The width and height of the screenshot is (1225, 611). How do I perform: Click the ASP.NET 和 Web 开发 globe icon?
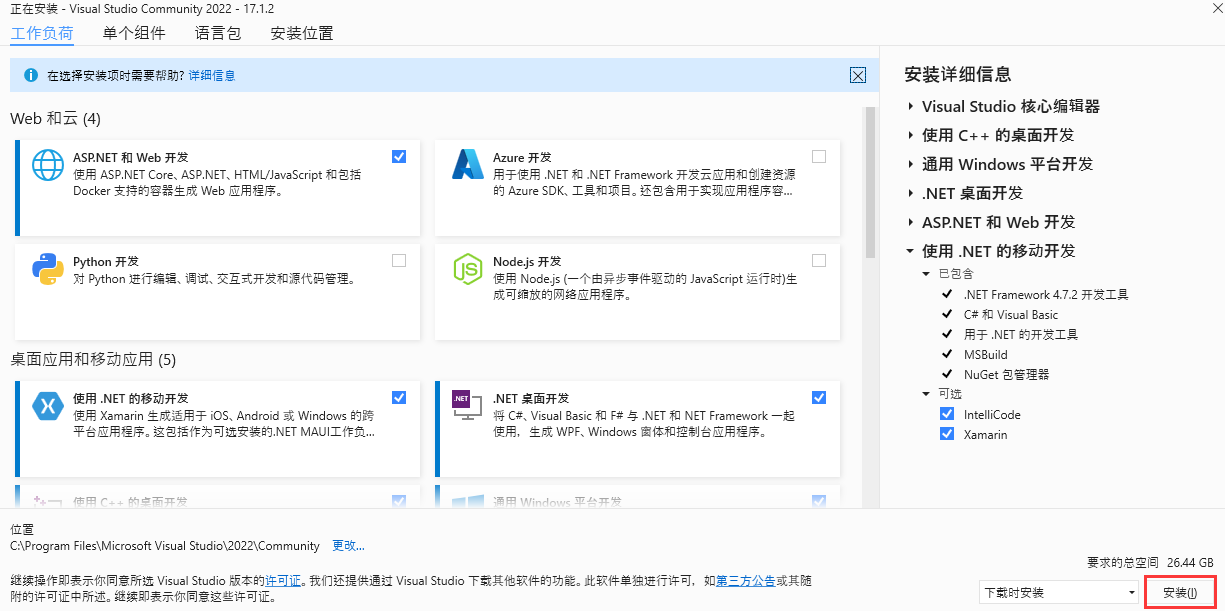pyautogui.click(x=47, y=167)
